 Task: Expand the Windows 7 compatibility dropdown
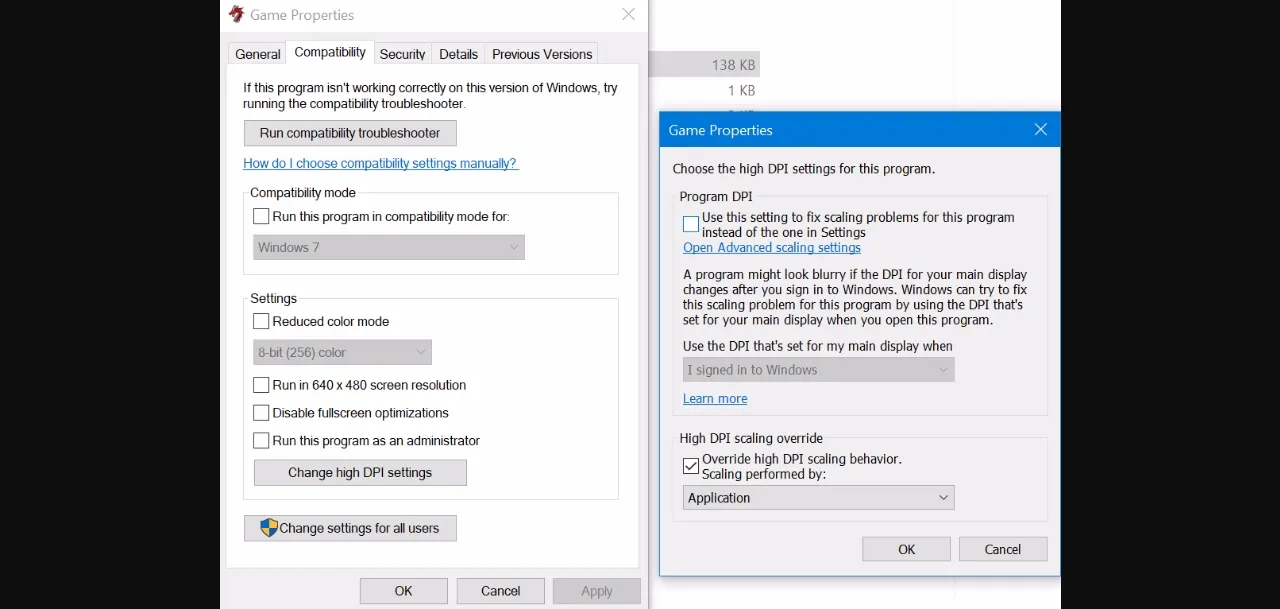click(388, 247)
